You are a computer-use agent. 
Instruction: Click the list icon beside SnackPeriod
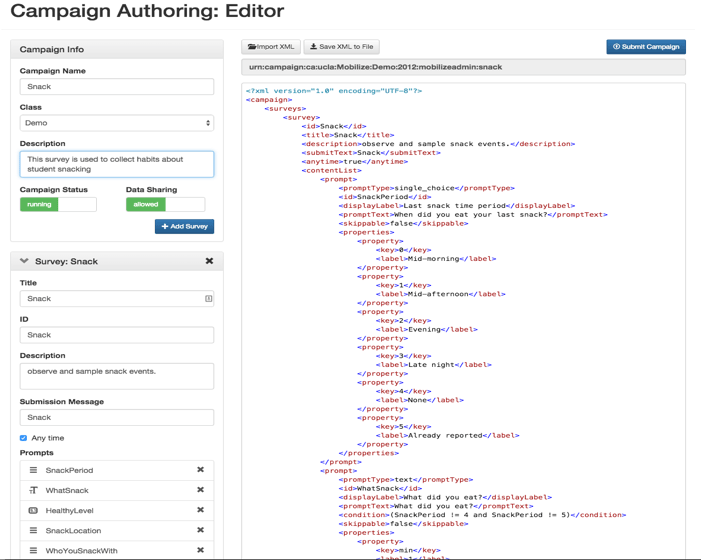coord(33,470)
